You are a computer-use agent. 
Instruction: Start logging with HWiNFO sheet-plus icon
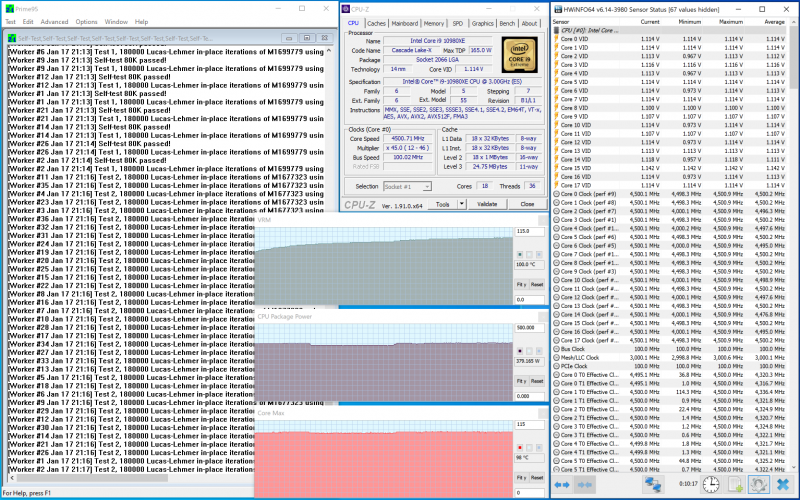coord(735,484)
